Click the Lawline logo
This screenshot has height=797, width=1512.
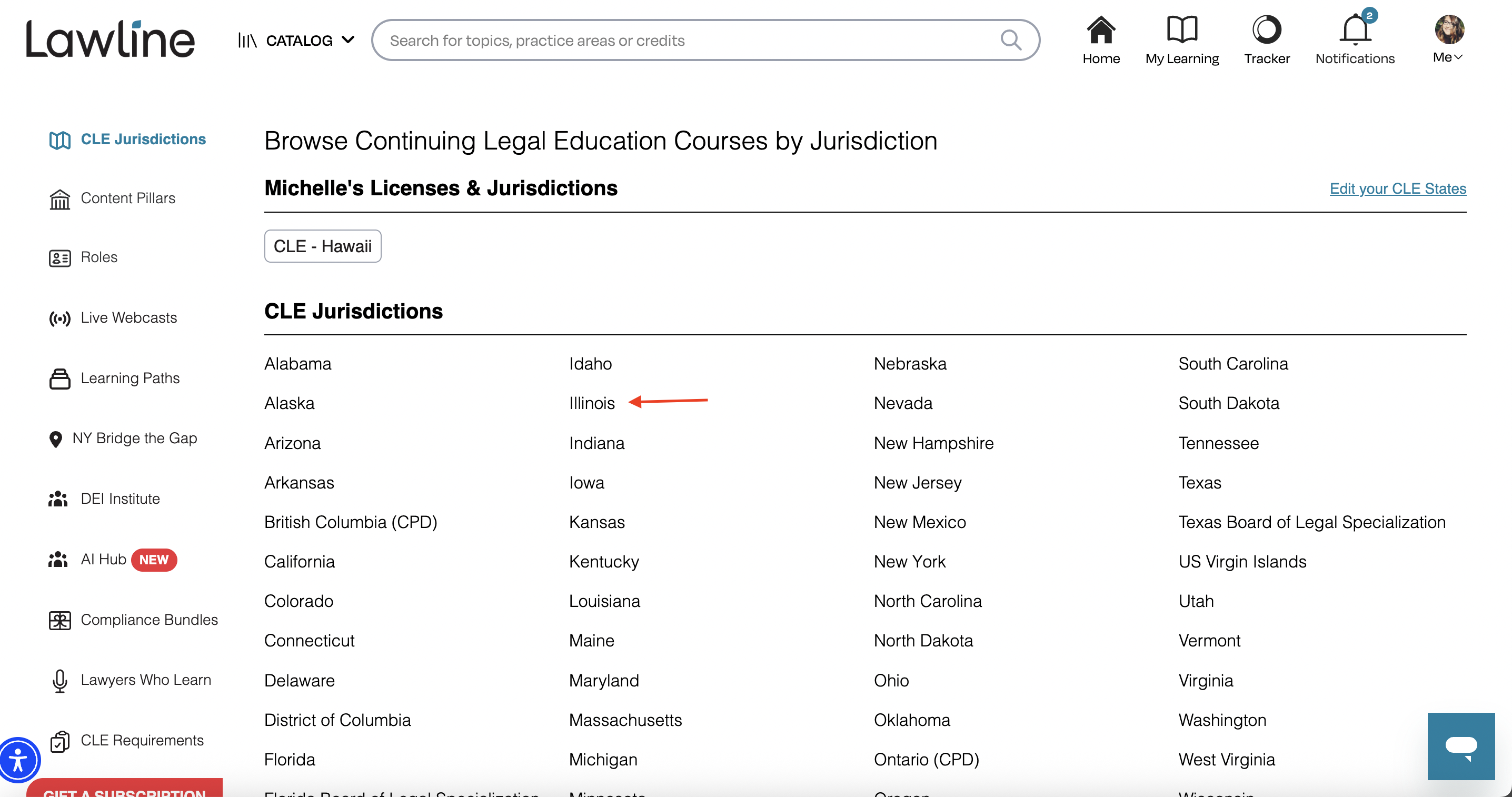[x=110, y=39]
